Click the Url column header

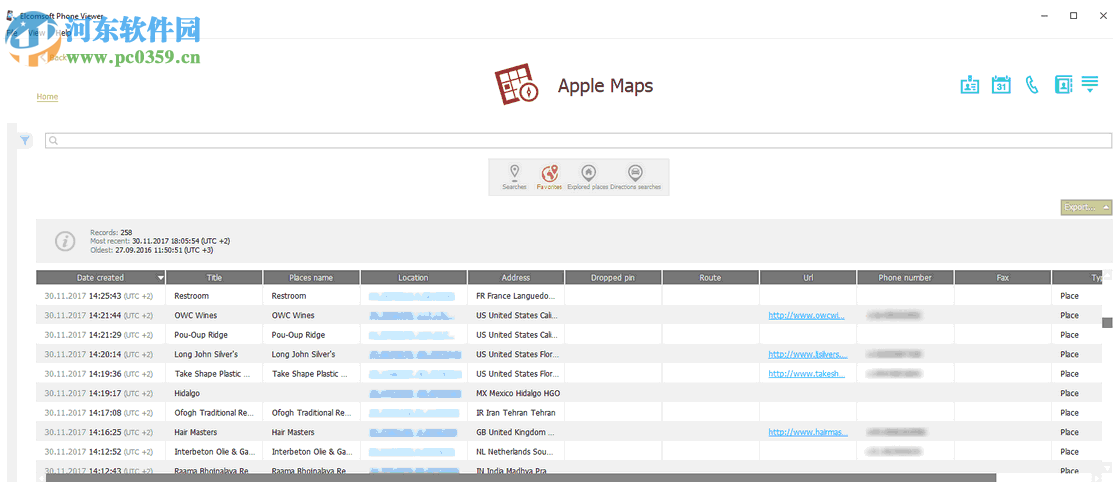click(808, 277)
